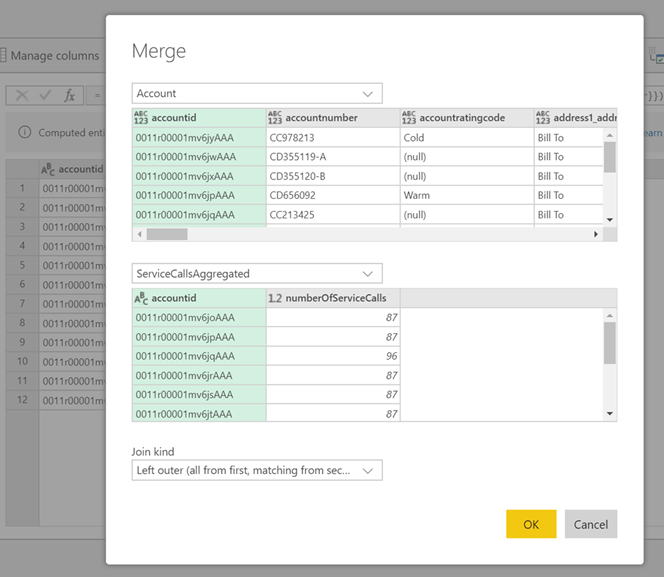Click the data type icon of accountnumber column
This screenshot has height=577, width=664.
coord(276,118)
